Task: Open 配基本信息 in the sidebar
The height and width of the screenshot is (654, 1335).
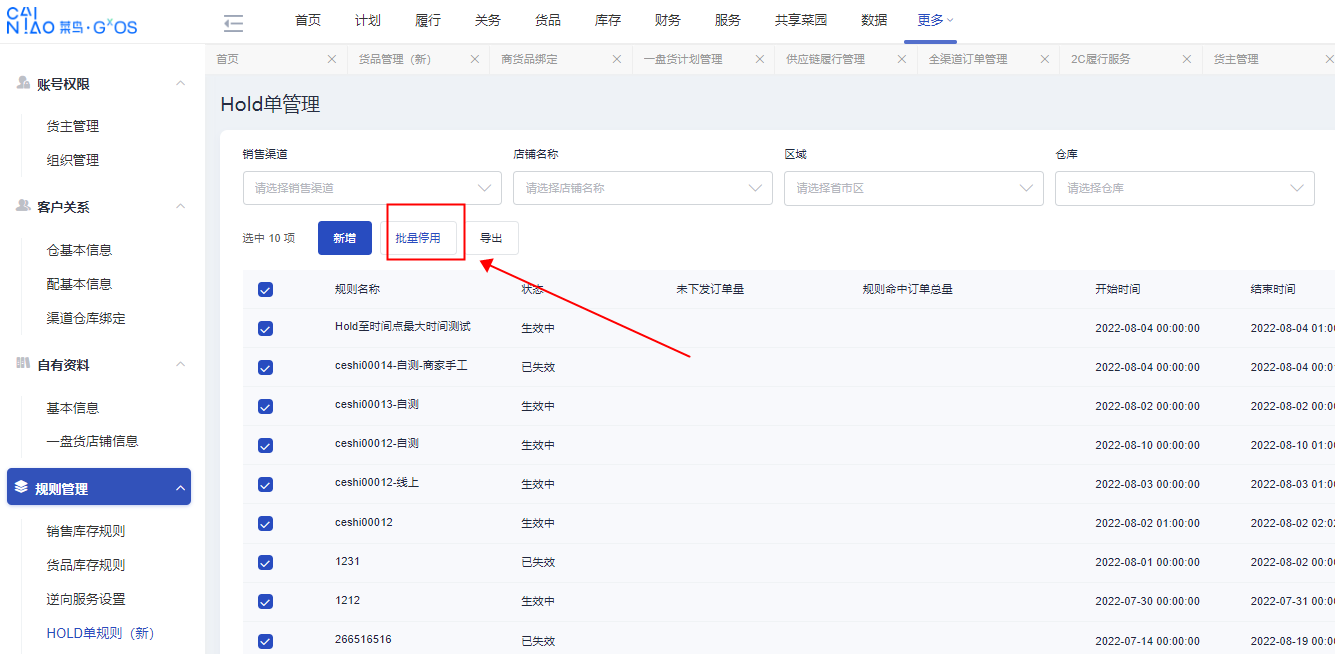Action: point(79,284)
